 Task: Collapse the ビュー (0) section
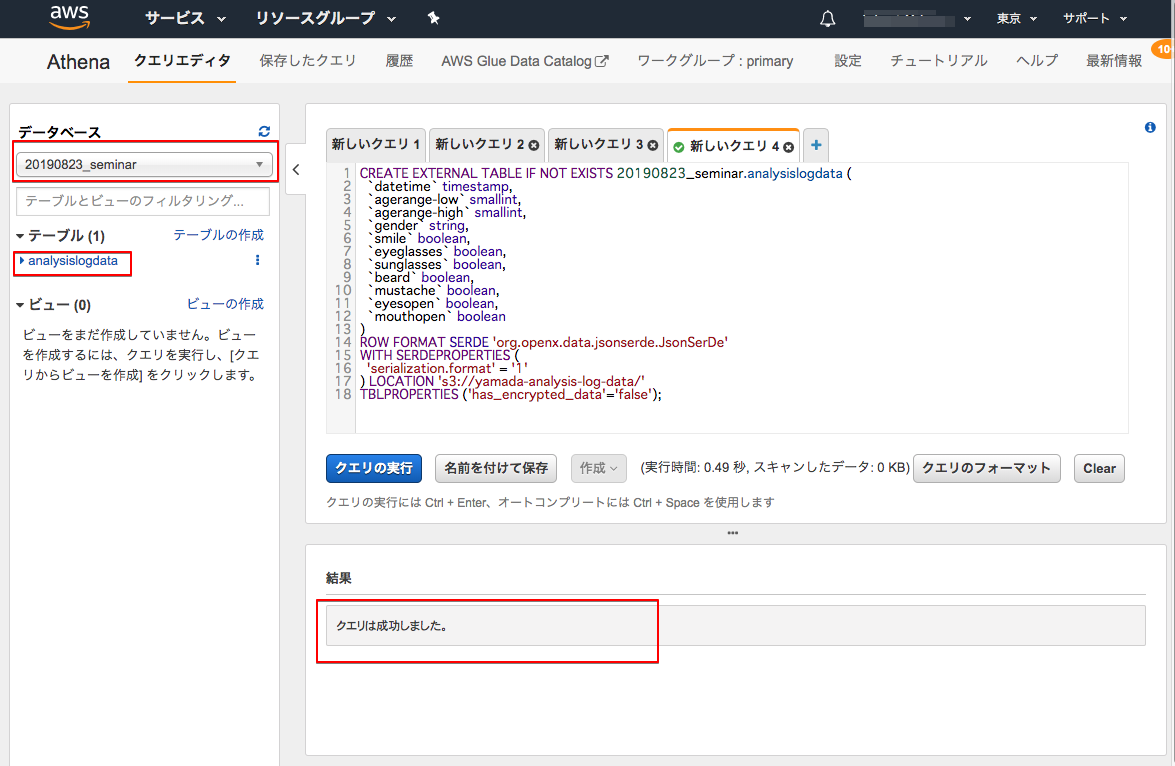(53, 305)
